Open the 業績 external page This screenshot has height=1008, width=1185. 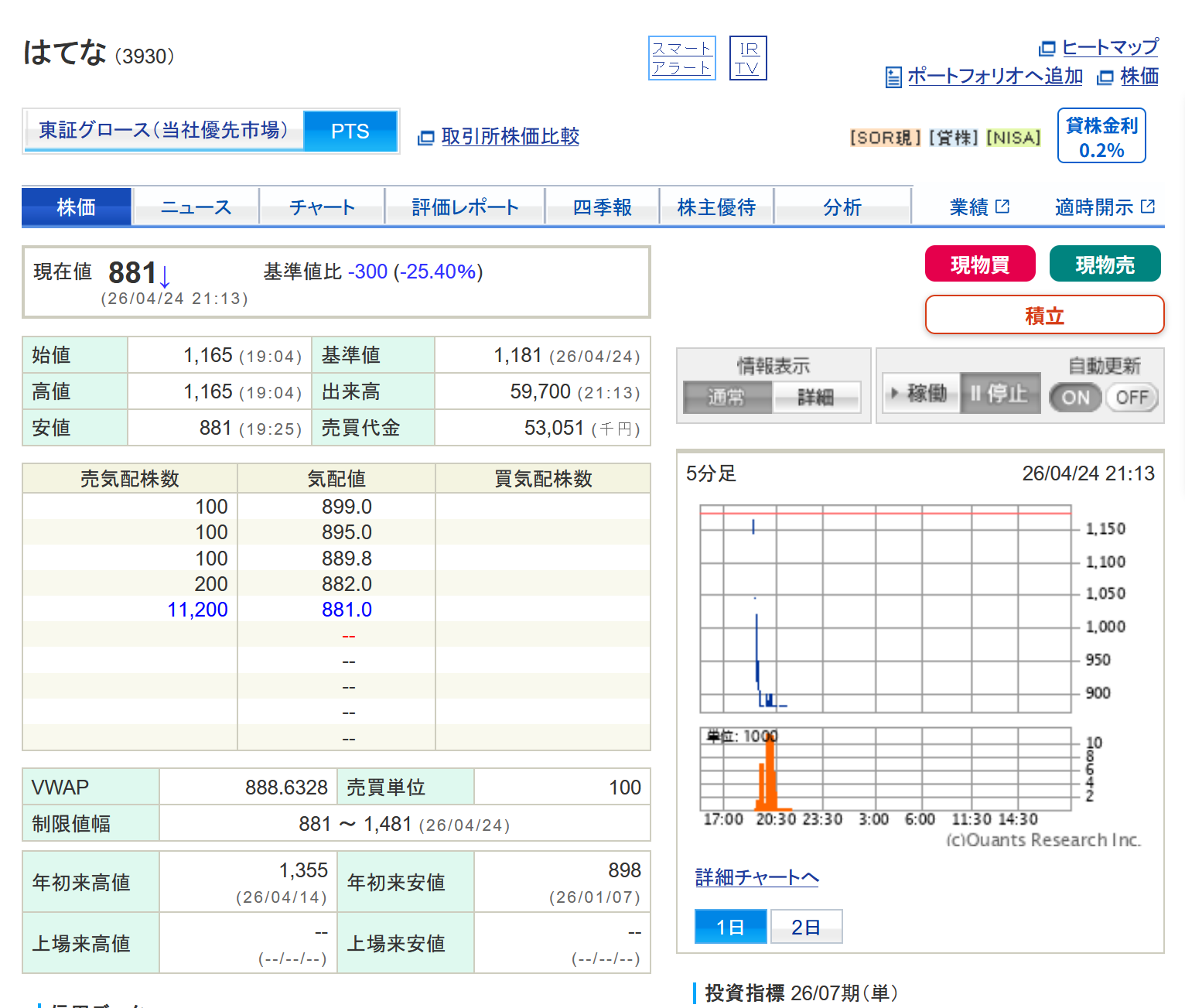tap(978, 207)
